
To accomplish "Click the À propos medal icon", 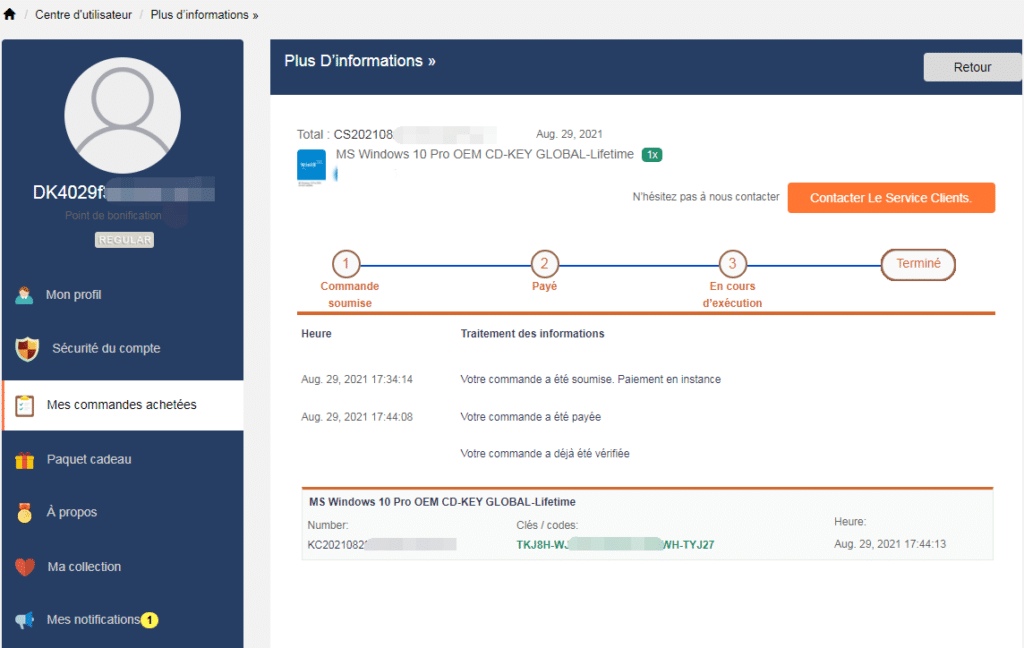I will click(x=25, y=513).
